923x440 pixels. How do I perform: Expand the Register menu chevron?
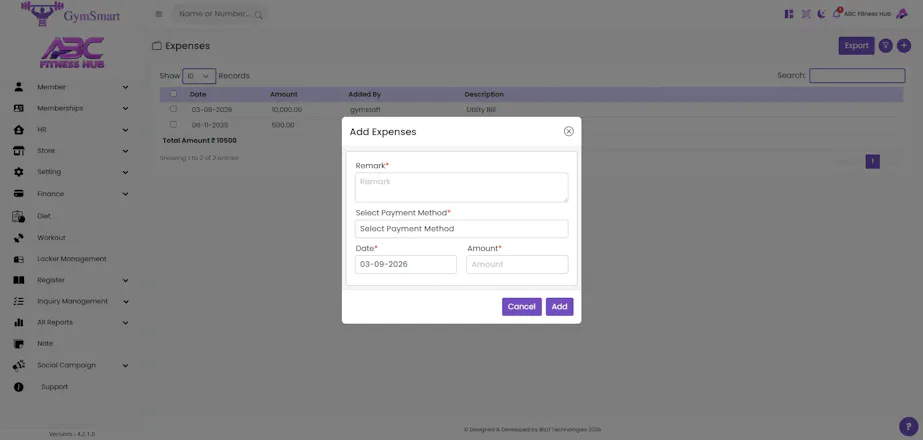(x=125, y=280)
